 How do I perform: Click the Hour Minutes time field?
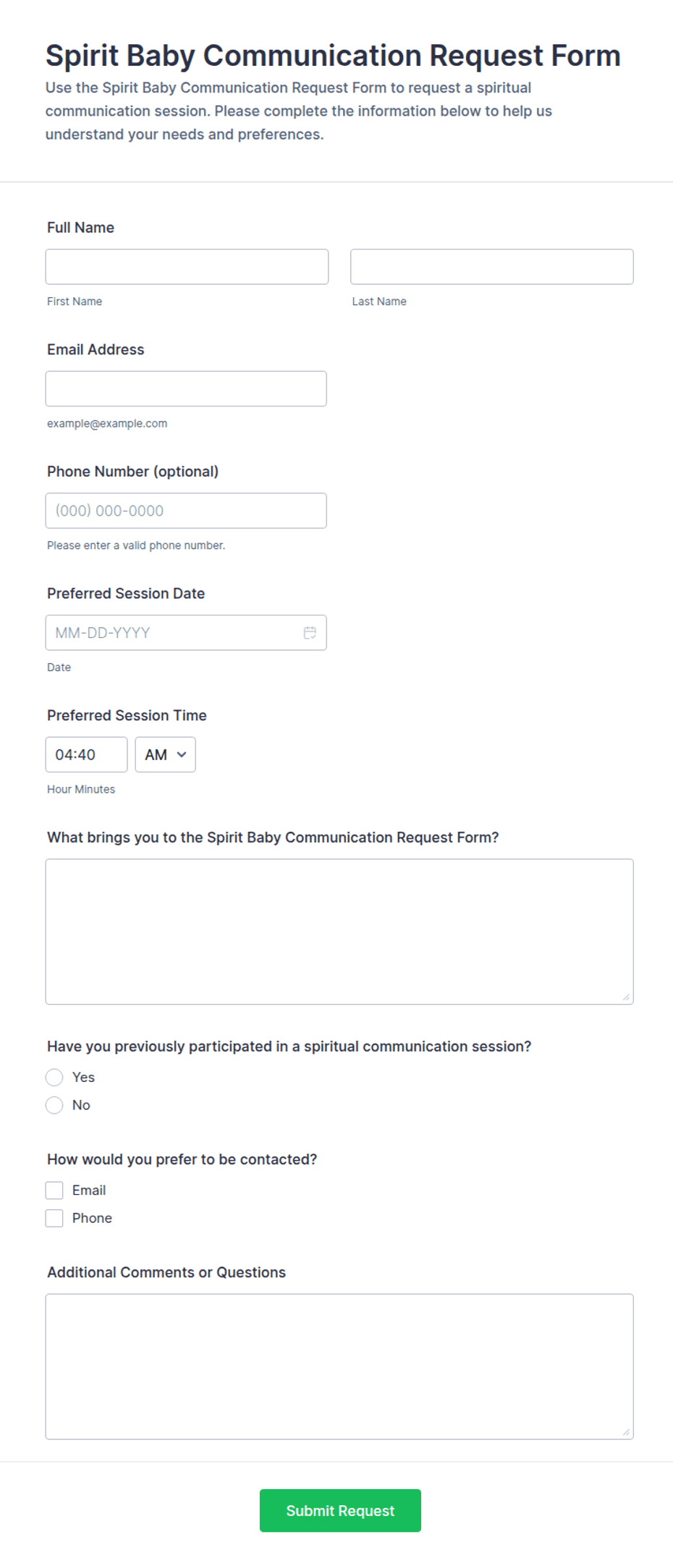87,755
